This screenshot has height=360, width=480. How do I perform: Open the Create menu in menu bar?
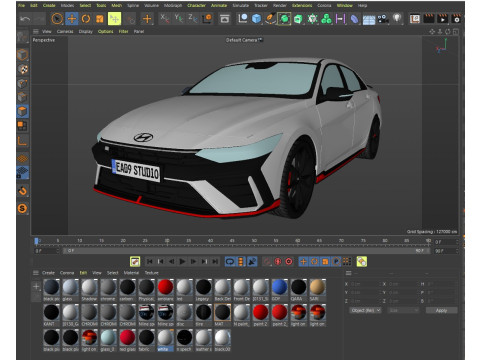pyautogui.click(x=49, y=5)
